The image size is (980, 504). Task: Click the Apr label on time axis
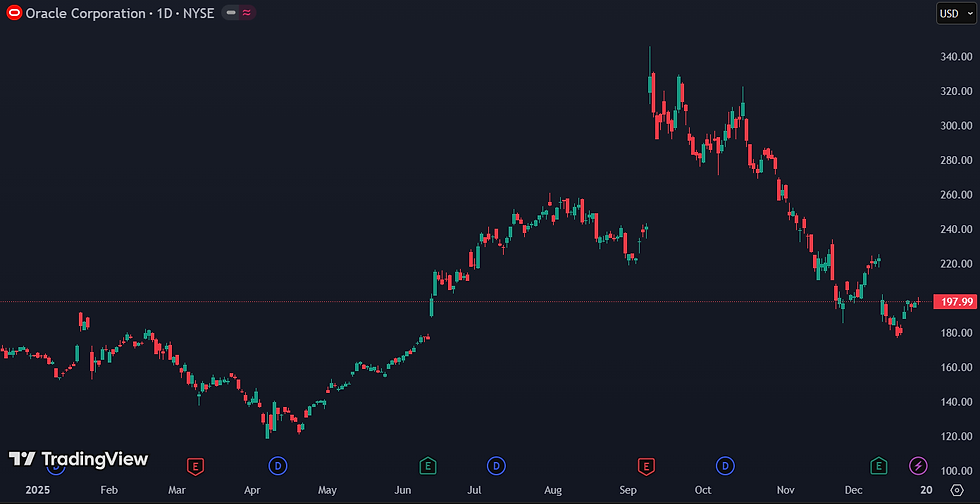pyautogui.click(x=252, y=490)
